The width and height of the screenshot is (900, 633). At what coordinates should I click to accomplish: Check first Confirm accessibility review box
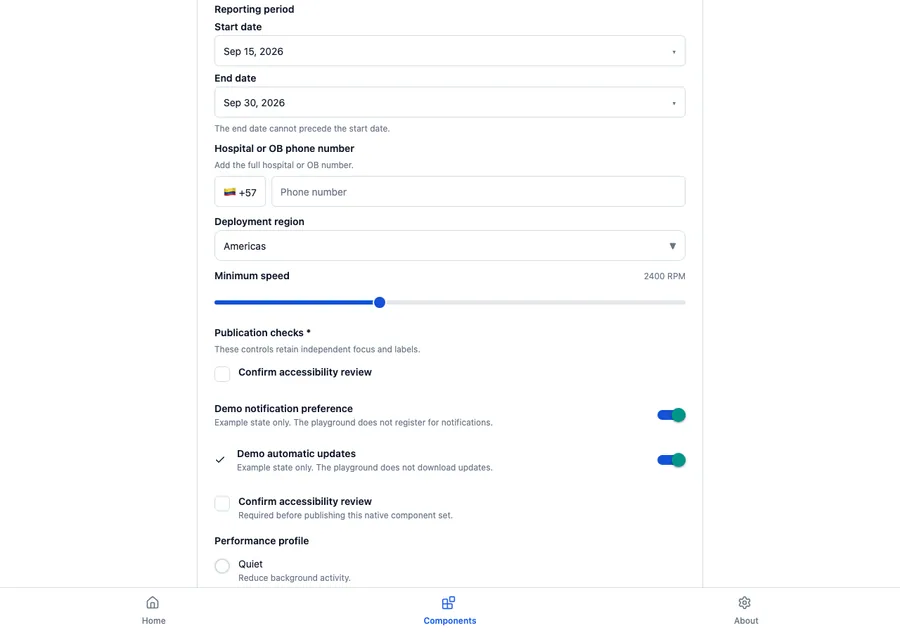[x=222, y=374]
